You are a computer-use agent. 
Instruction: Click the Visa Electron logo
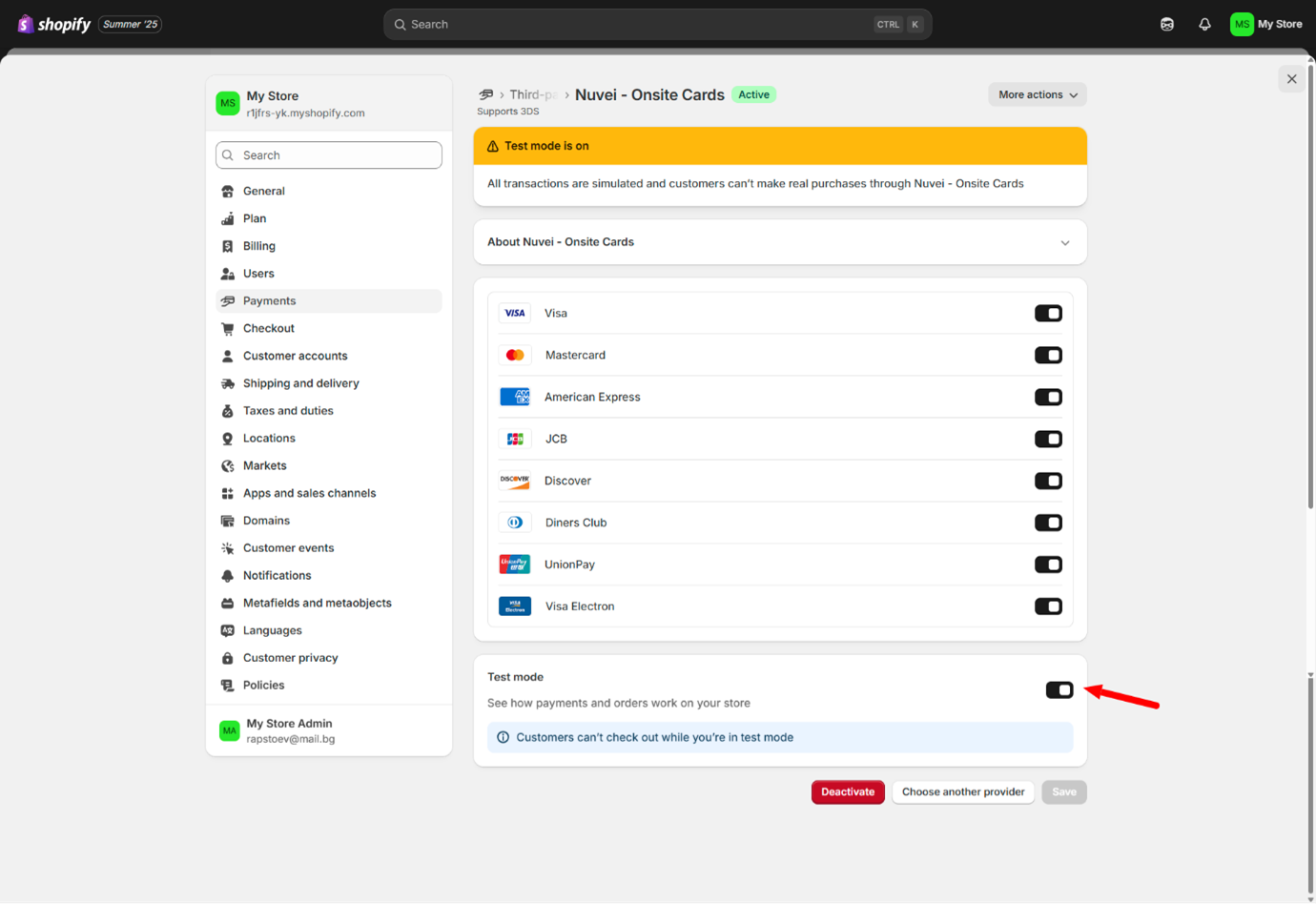pyautogui.click(x=515, y=606)
